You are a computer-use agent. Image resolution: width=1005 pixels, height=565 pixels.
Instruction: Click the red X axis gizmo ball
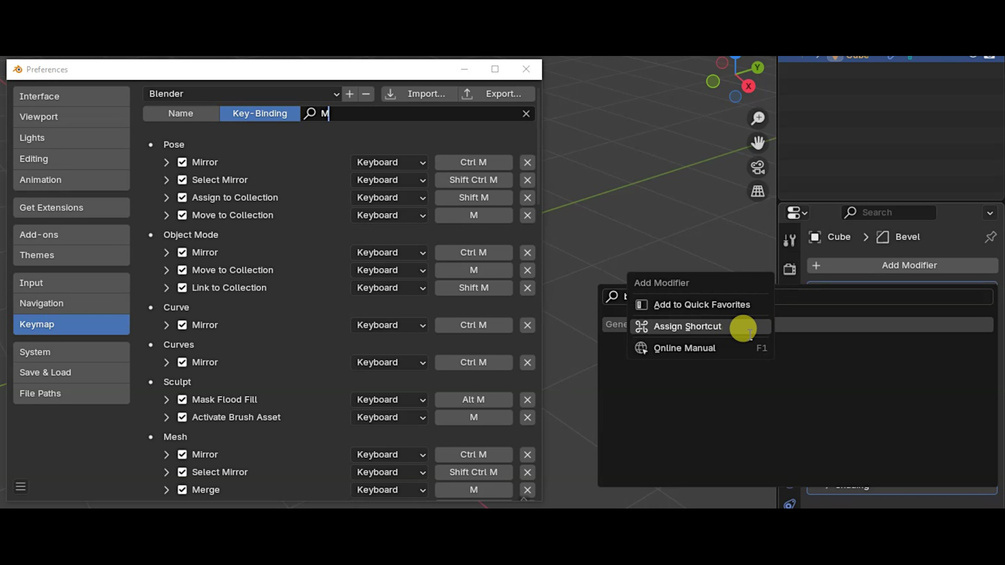point(748,86)
